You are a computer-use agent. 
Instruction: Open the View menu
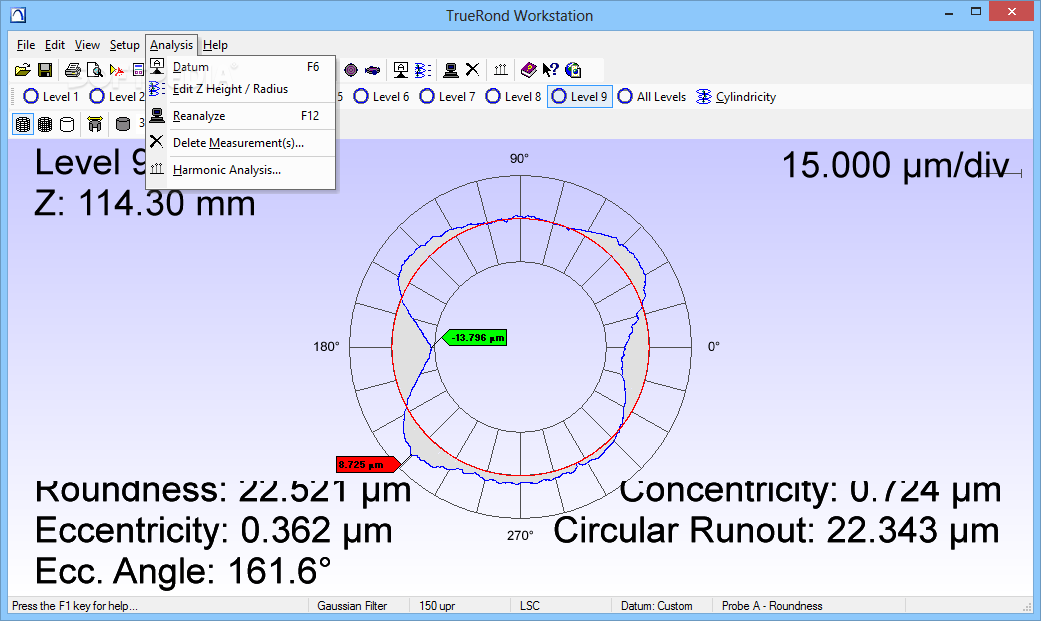pos(87,45)
